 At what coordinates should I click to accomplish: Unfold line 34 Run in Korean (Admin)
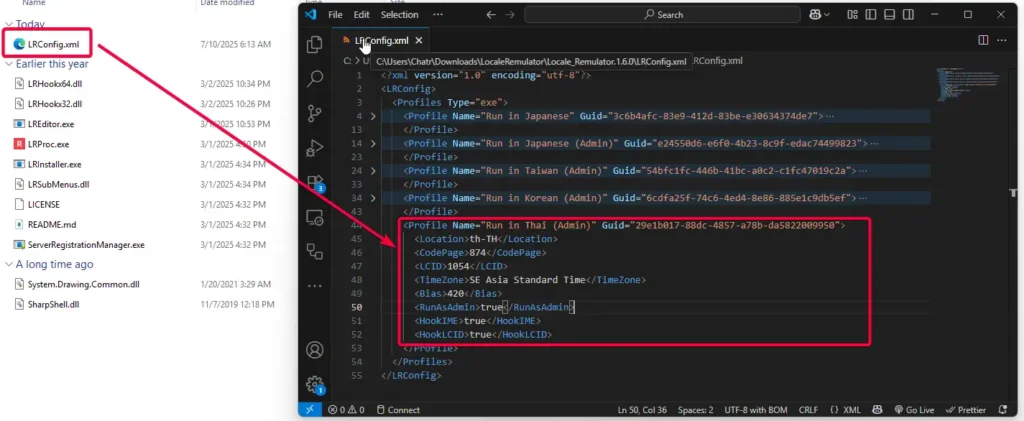(373, 198)
